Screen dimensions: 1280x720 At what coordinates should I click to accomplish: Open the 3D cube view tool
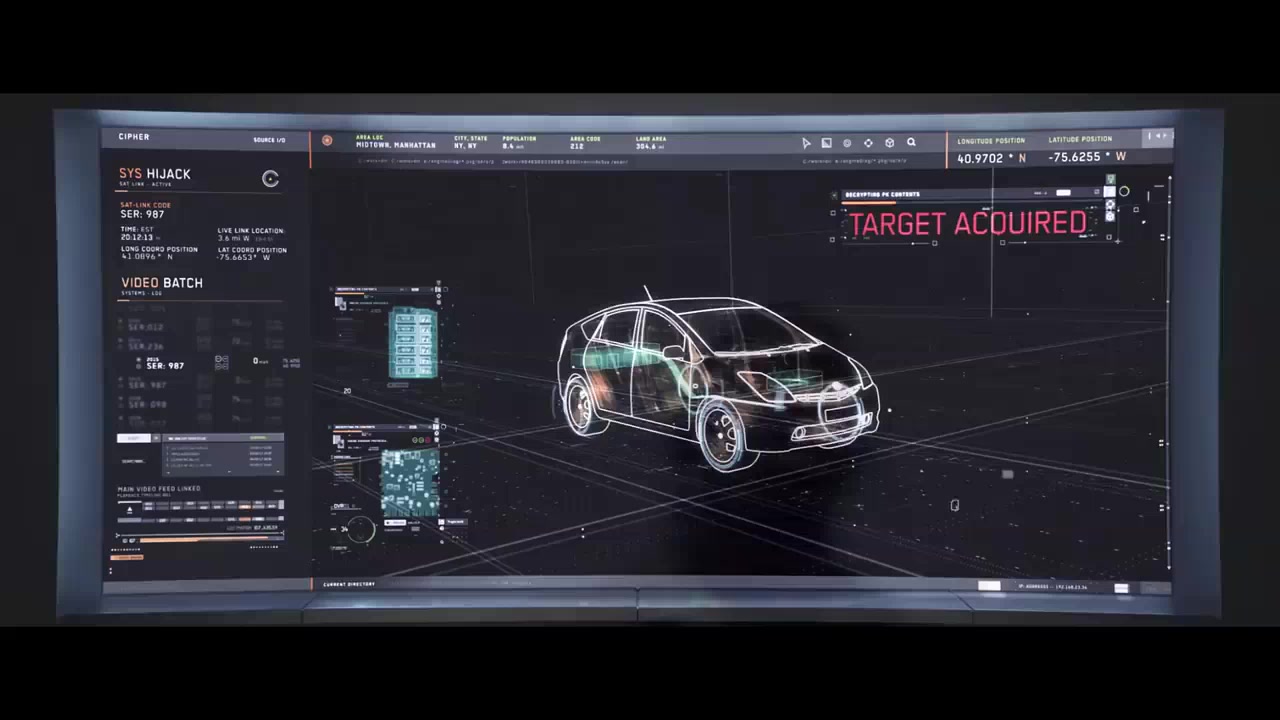pos(889,143)
